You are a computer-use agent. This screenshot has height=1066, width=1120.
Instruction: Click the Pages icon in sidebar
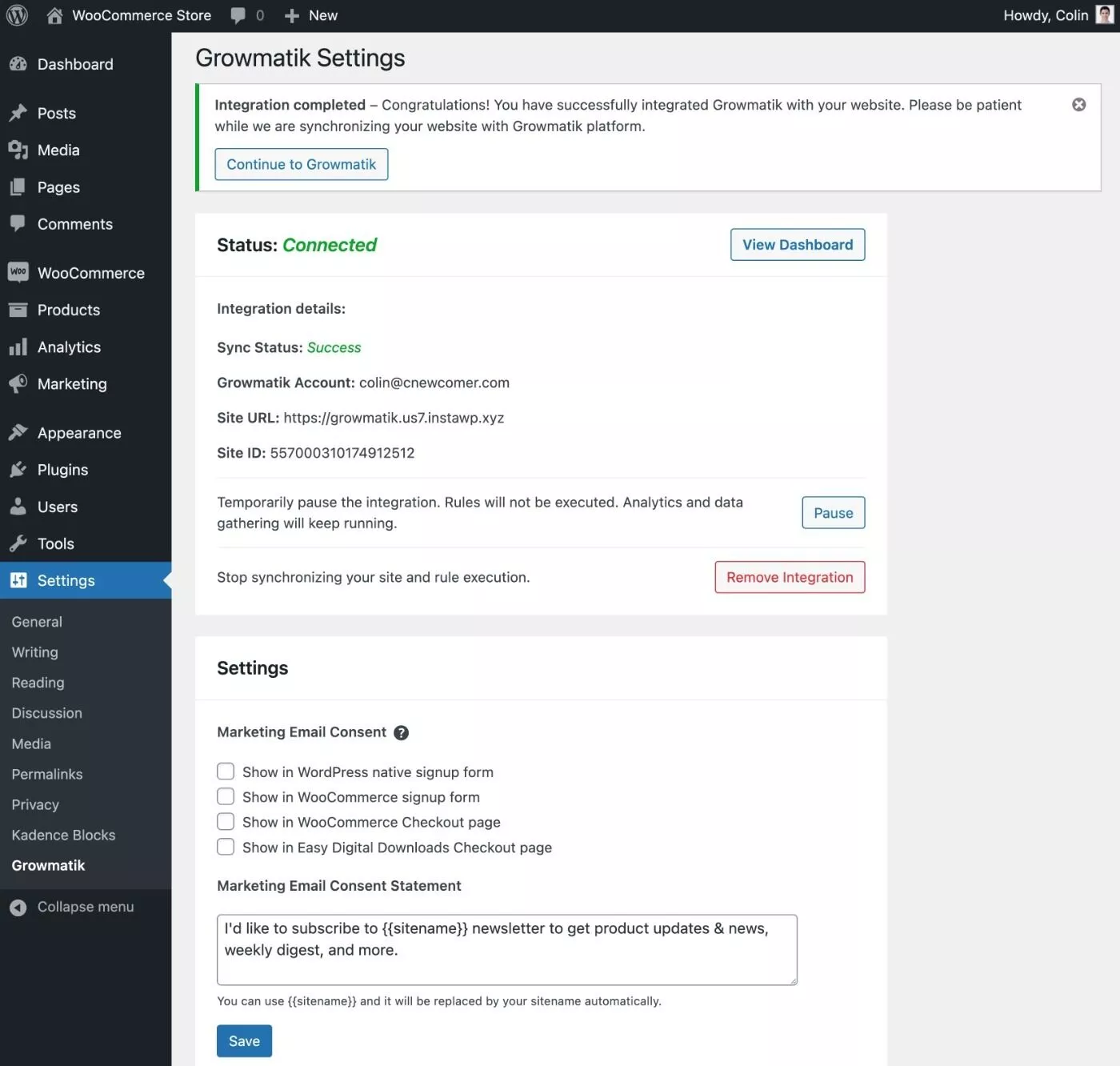[18, 187]
